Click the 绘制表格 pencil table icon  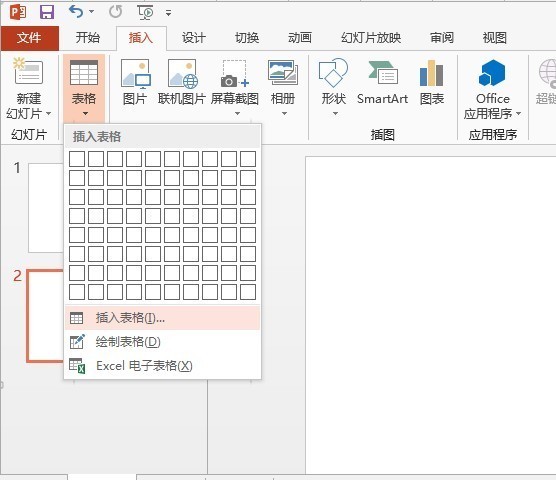[77, 341]
